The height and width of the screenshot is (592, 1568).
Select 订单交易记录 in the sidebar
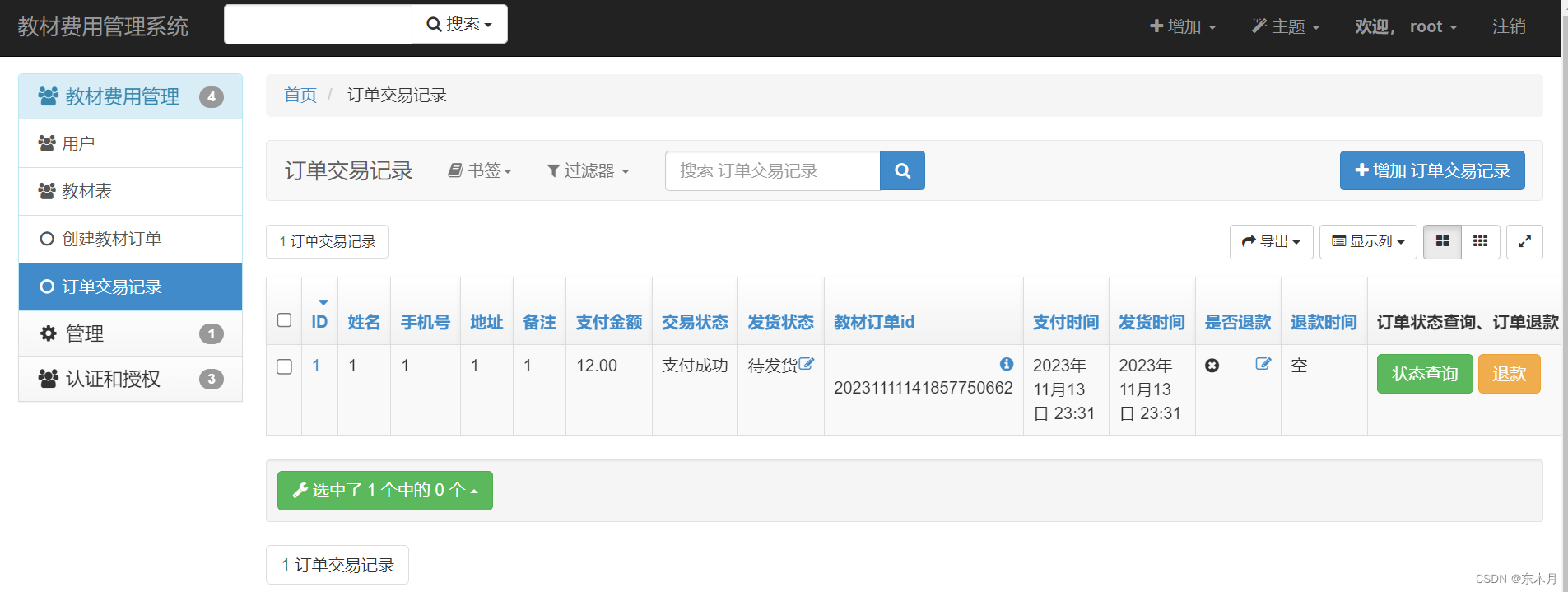tap(130, 287)
